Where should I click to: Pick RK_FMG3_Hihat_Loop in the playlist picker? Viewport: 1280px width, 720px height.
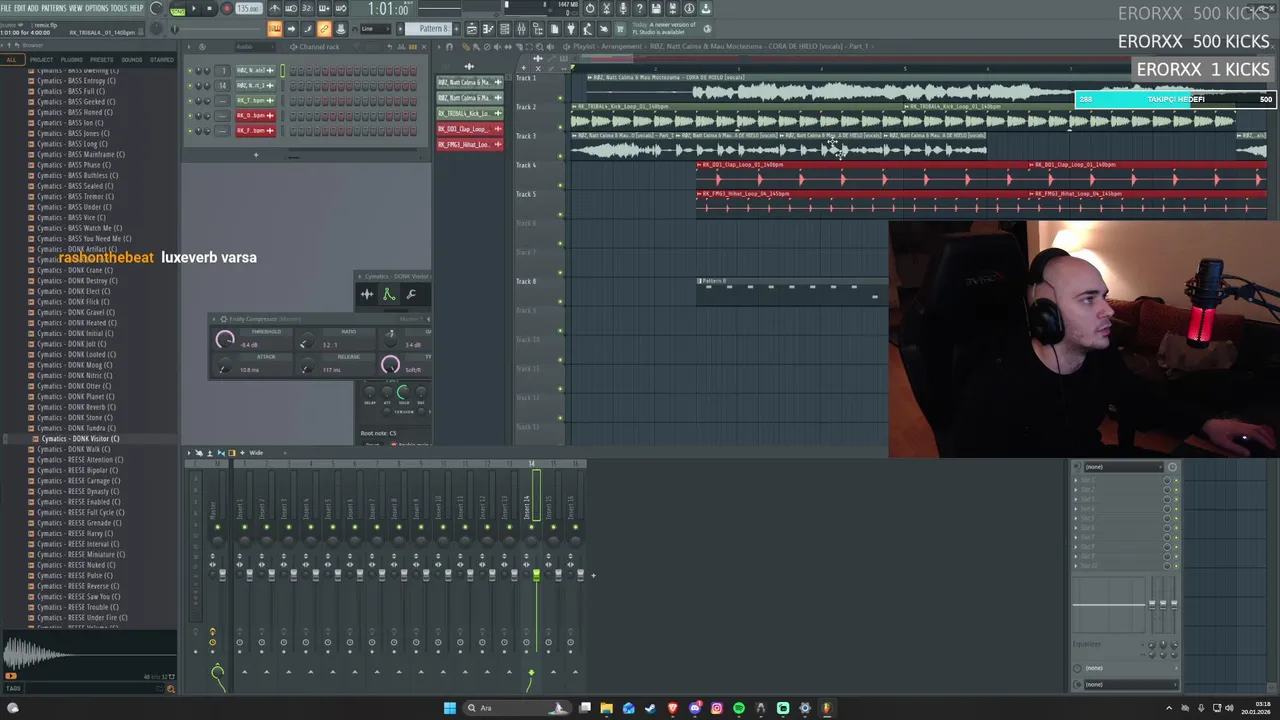pos(469,144)
